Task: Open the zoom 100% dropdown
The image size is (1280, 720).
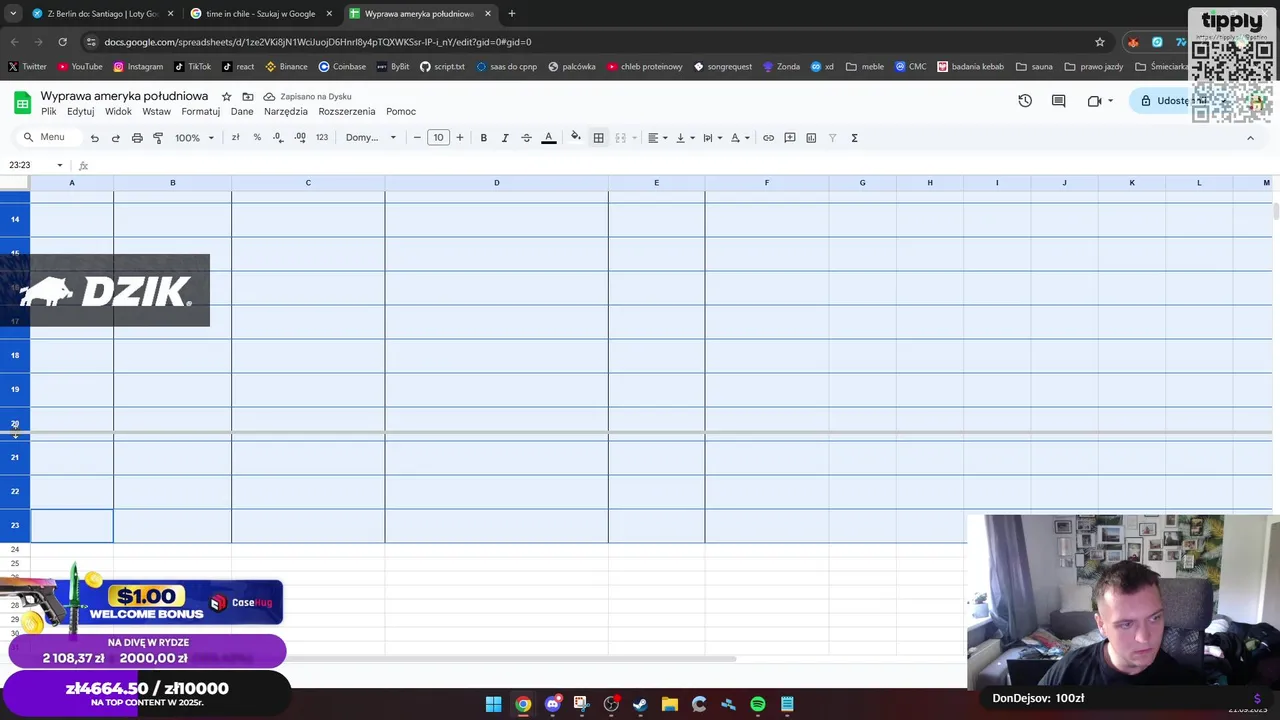Action: pos(194,138)
